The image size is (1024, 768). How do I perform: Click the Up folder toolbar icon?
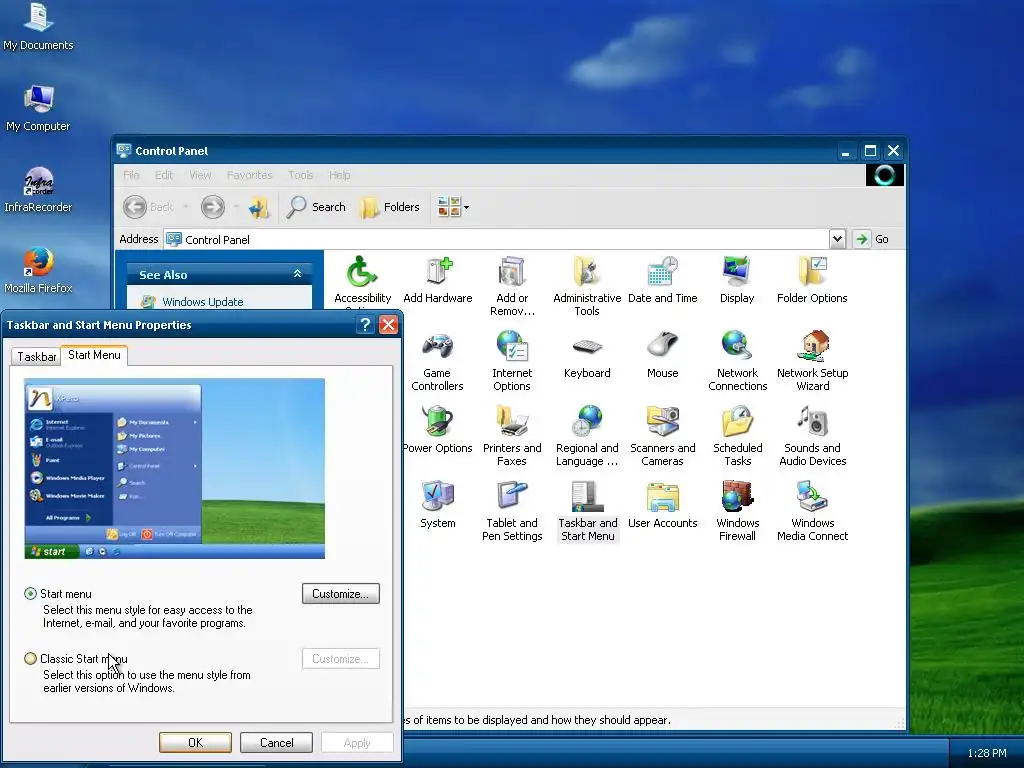click(259, 207)
